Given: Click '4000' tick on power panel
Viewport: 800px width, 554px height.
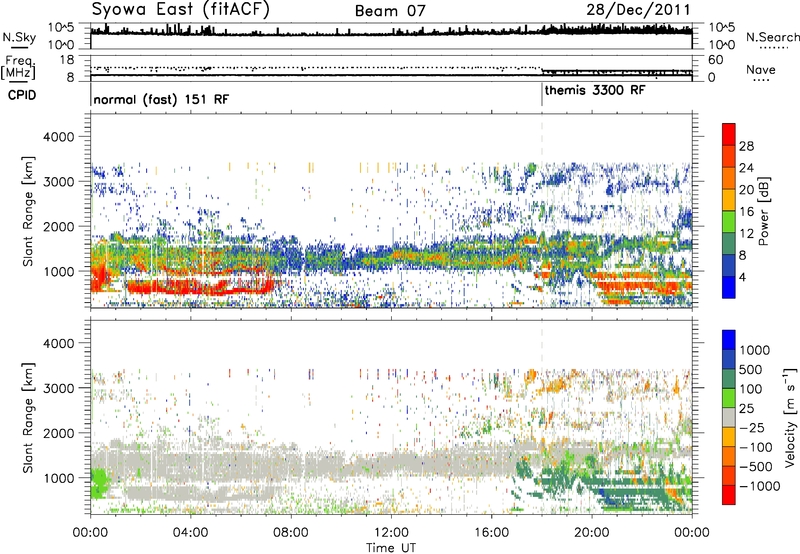Looking at the screenshot, I should pyautogui.click(x=58, y=137).
